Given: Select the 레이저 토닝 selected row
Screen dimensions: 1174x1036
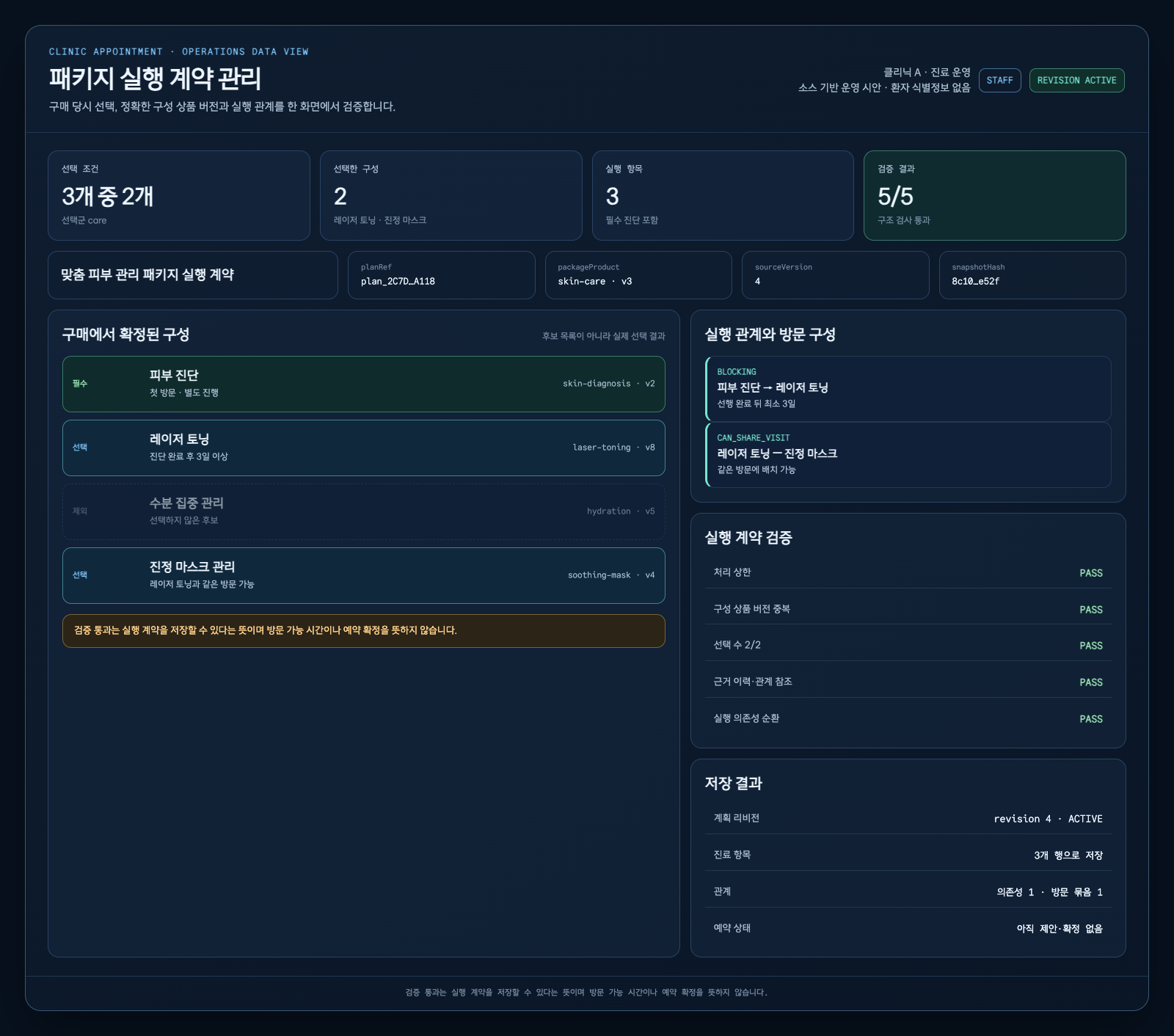Looking at the screenshot, I should [364, 448].
